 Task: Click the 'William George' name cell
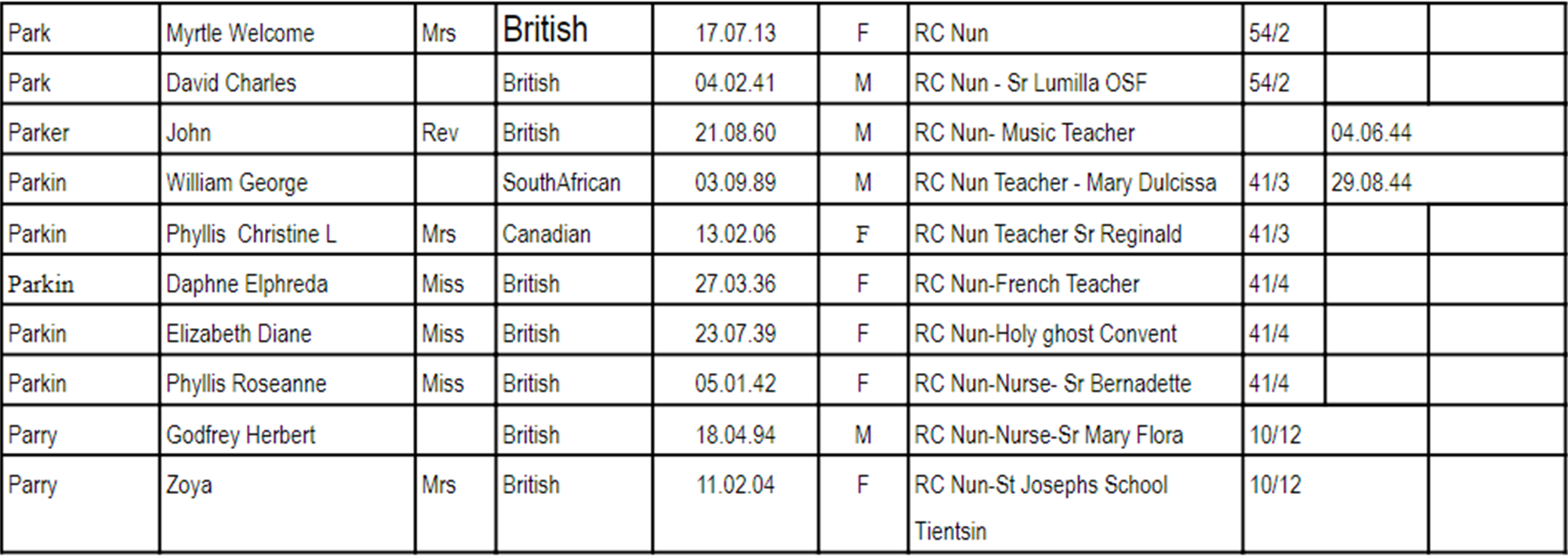coord(287,179)
